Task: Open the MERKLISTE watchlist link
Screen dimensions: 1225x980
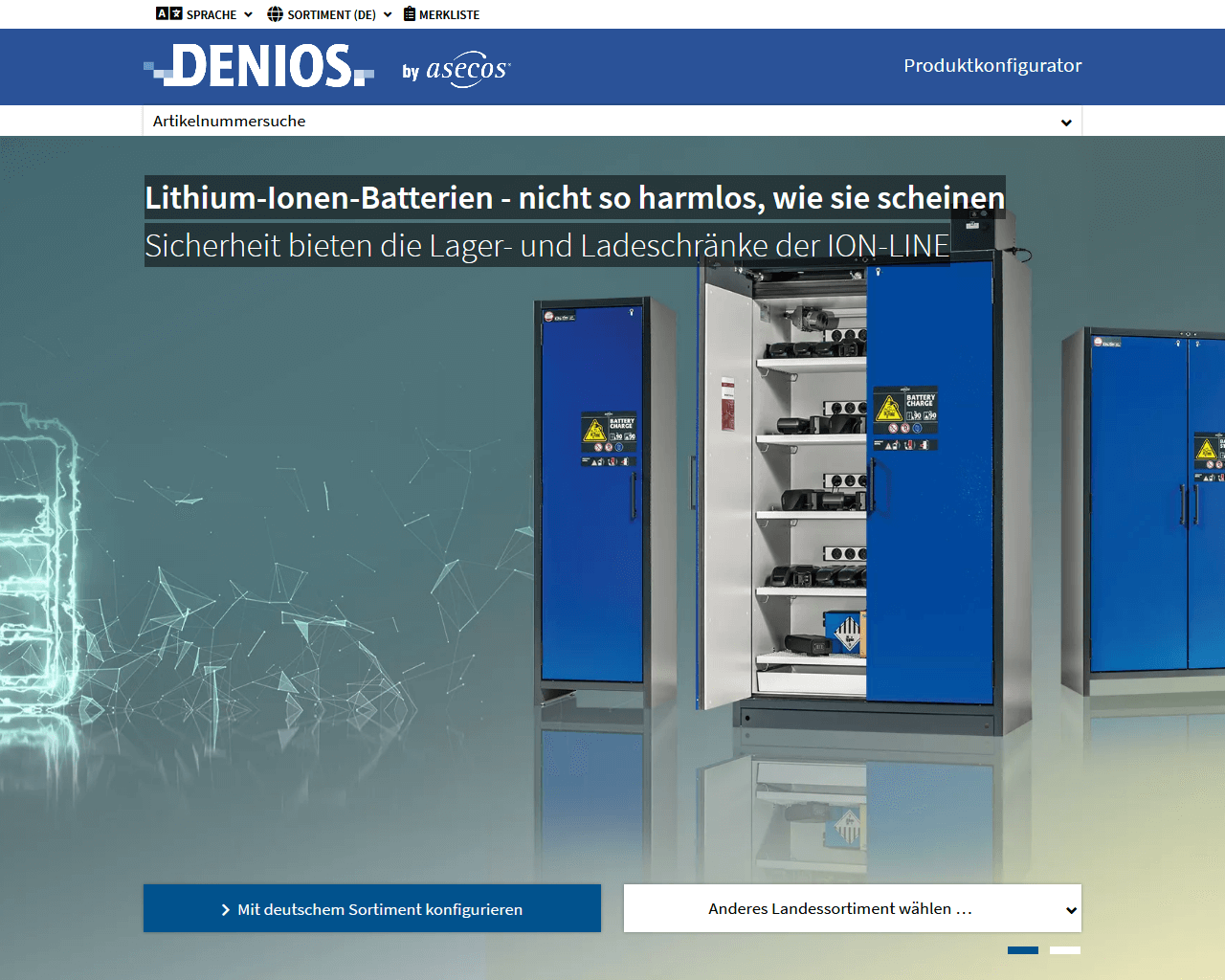Action: (x=442, y=14)
